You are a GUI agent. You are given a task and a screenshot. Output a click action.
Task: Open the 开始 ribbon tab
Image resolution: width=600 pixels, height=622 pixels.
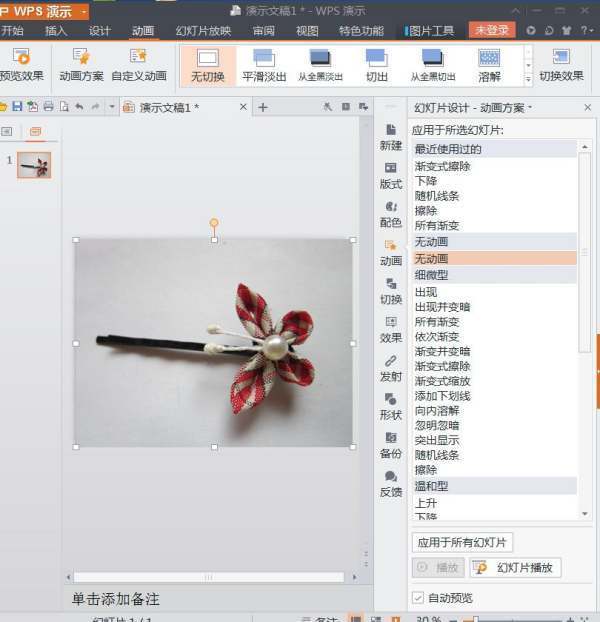(x=12, y=31)
